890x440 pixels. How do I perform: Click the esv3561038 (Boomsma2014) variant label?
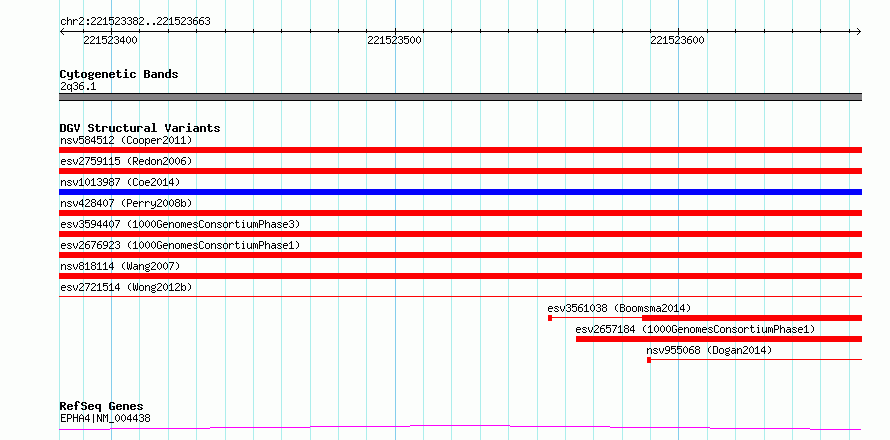619,308
